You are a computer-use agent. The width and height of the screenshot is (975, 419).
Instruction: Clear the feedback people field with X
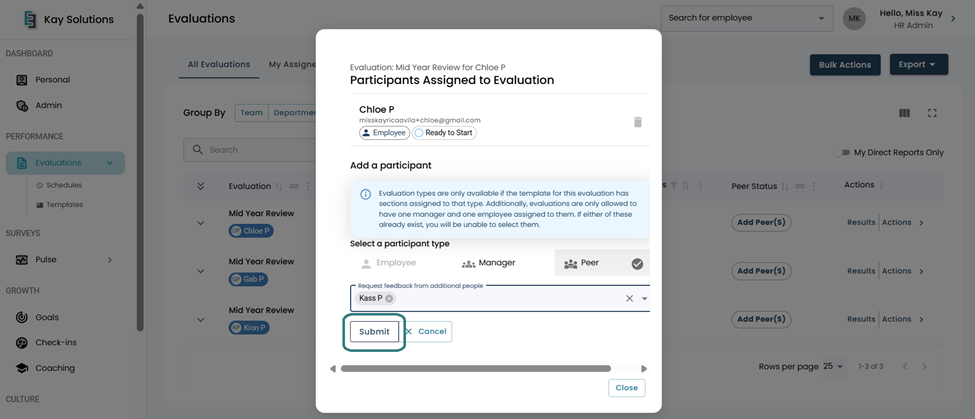pyautogui.click(x=629, y=298)
